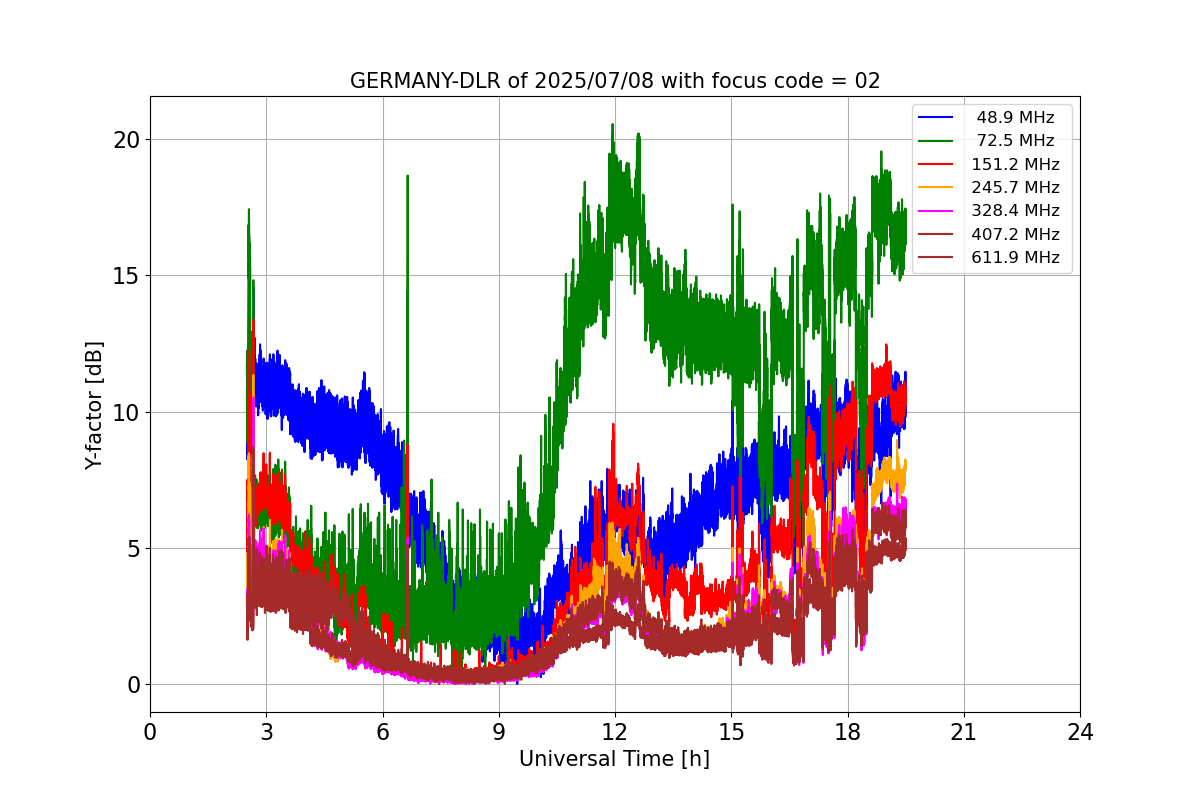Image resolution: width=1200 pixels, height=800 pixels.
Task: Click the x-axis tick label 0
Action: [x=150, y=732]
